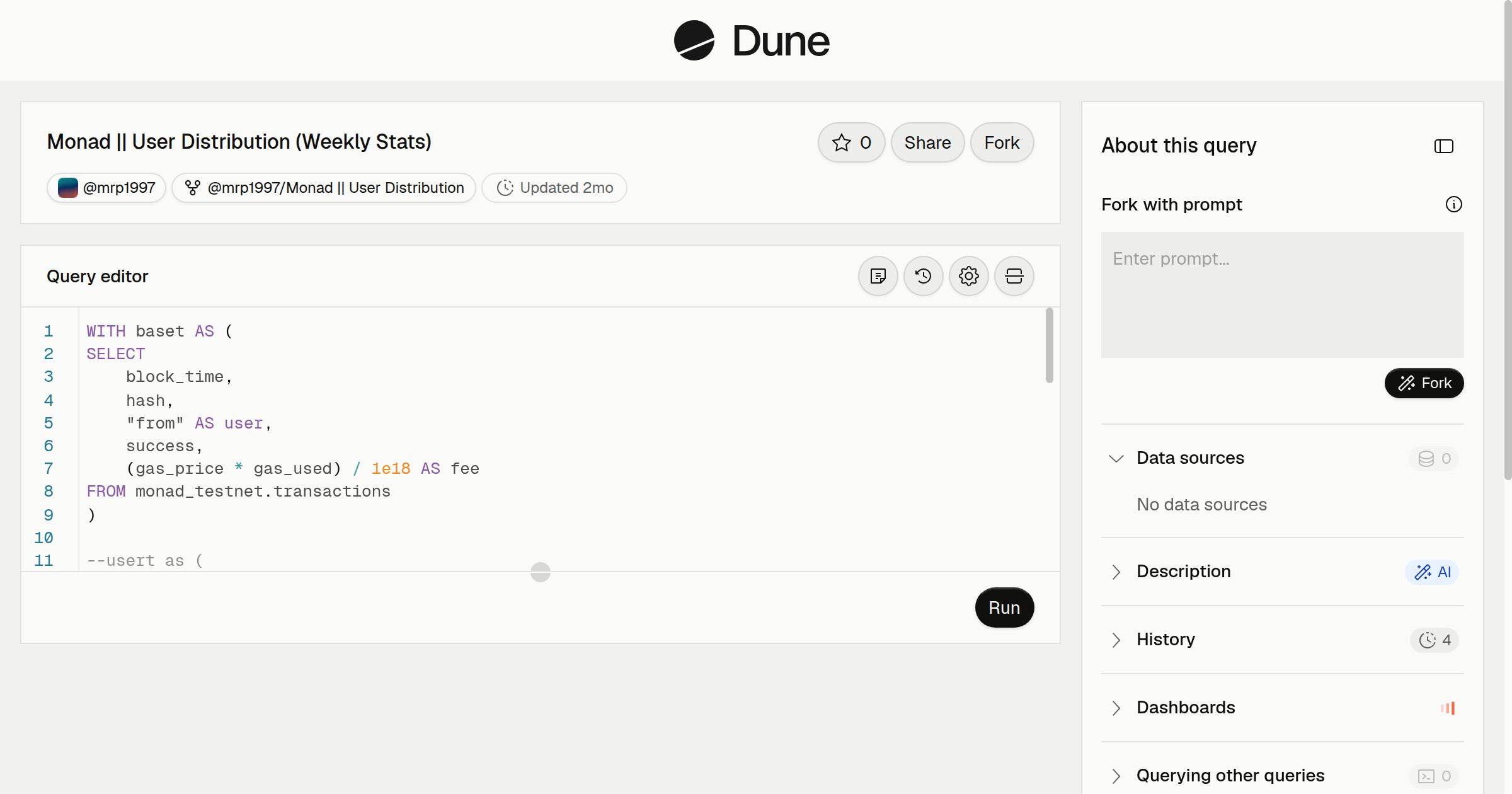Star this query
This screenshot has height=794, width=1512.
pyautogui.click(x=851, y=142)
